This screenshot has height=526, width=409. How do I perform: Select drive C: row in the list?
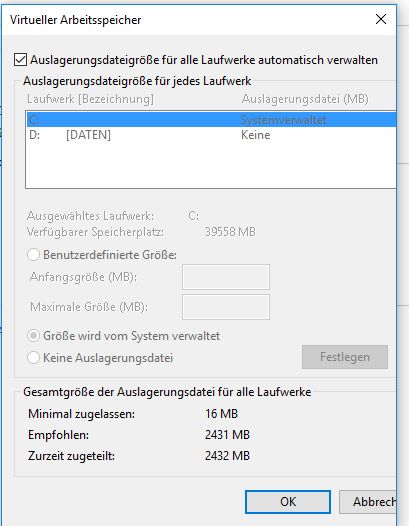point(211,120)
